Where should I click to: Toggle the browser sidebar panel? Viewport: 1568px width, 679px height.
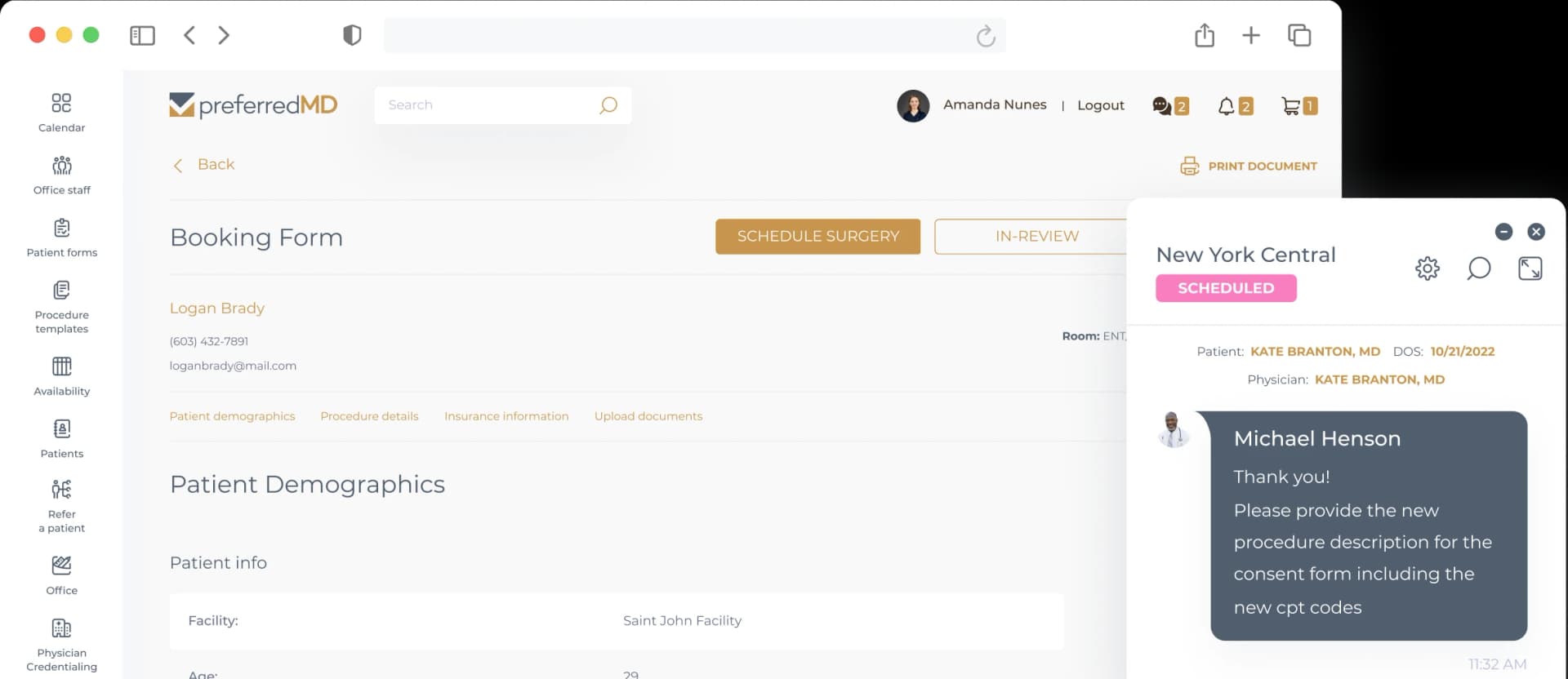(142, 35)
